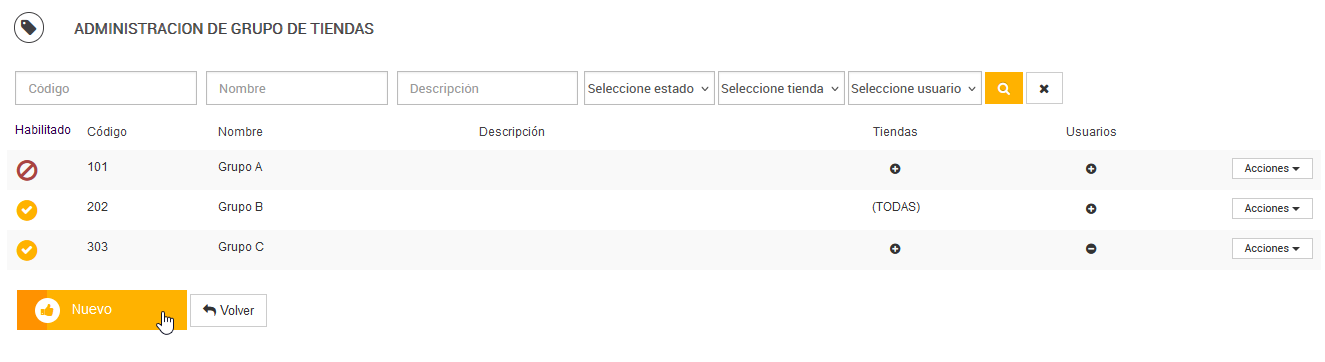The image size is (1325, 362).
Task: Toggle enabled checkmark for Grupo B
Action: click(27, 210)
